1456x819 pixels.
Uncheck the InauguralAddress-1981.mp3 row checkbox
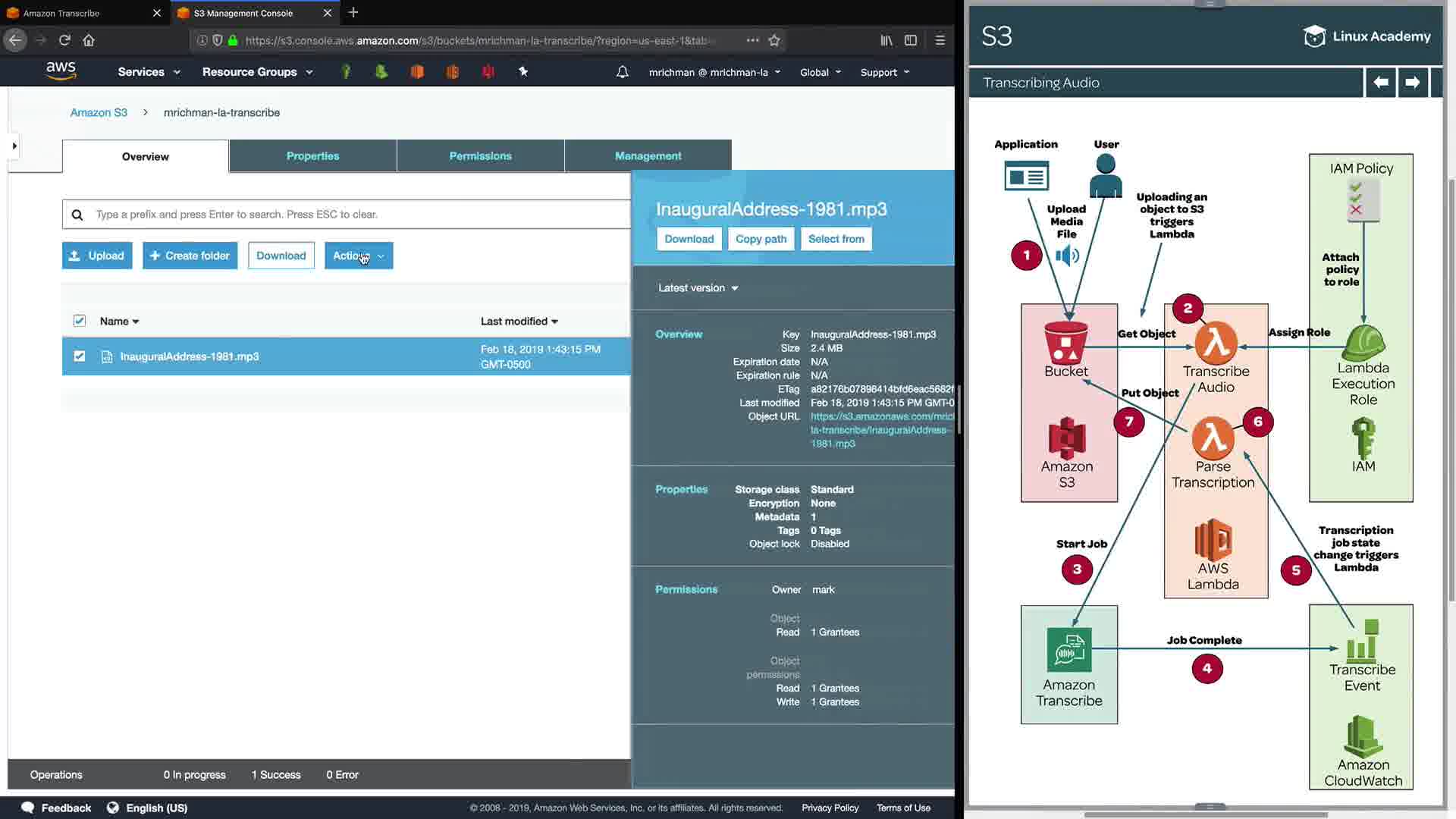pos(80,356)
